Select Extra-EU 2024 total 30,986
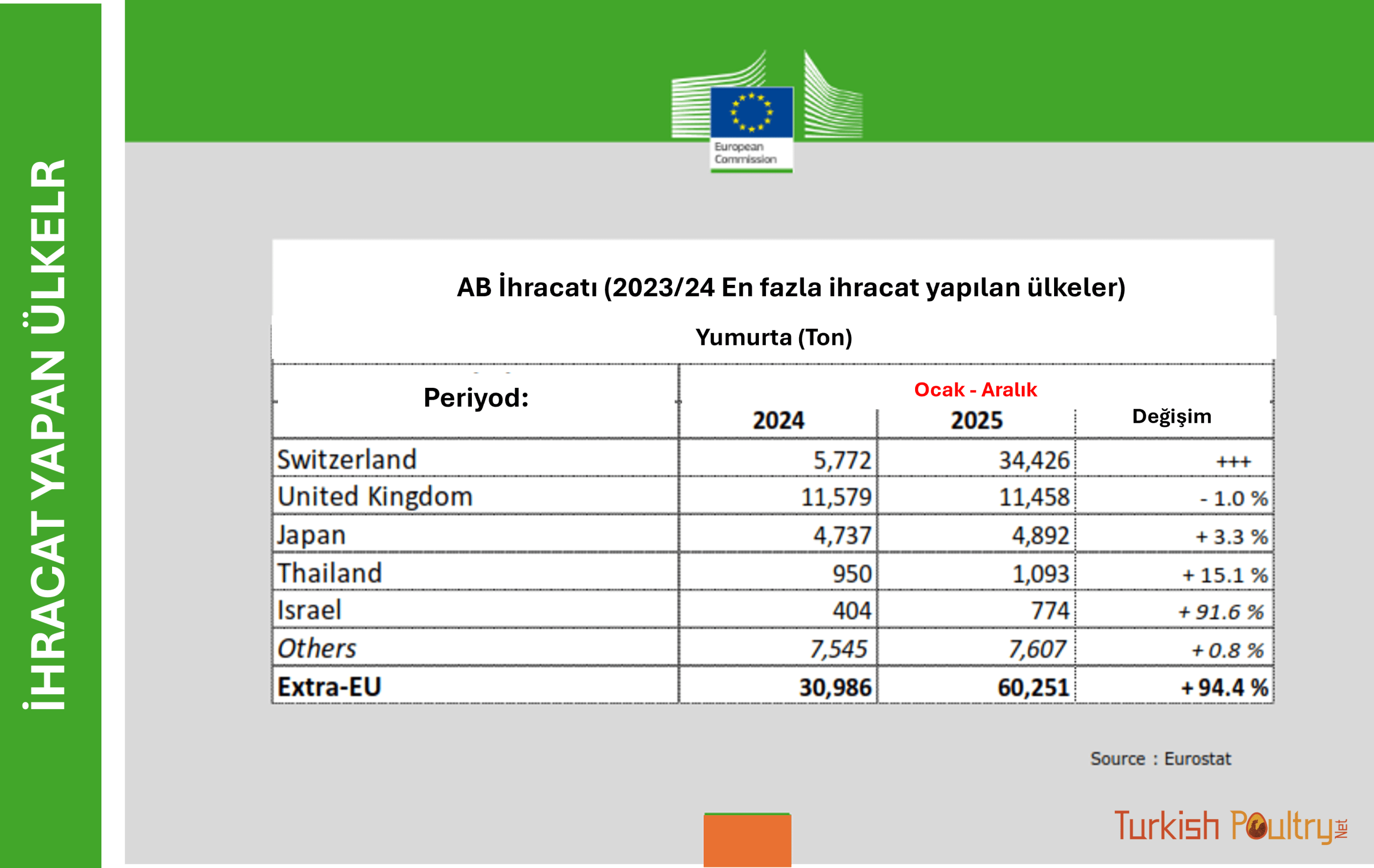 click(x=835, y=688)
